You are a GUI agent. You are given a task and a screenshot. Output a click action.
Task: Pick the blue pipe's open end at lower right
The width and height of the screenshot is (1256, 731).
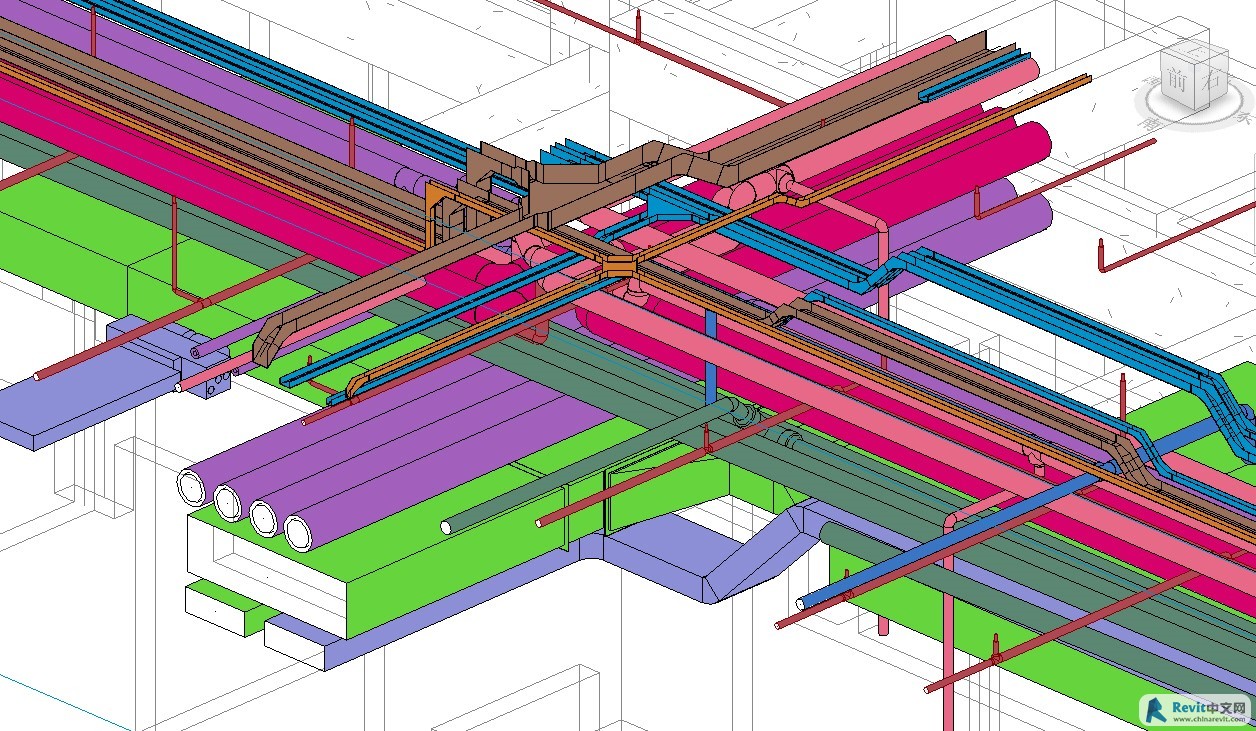click(x=803, y=604)
